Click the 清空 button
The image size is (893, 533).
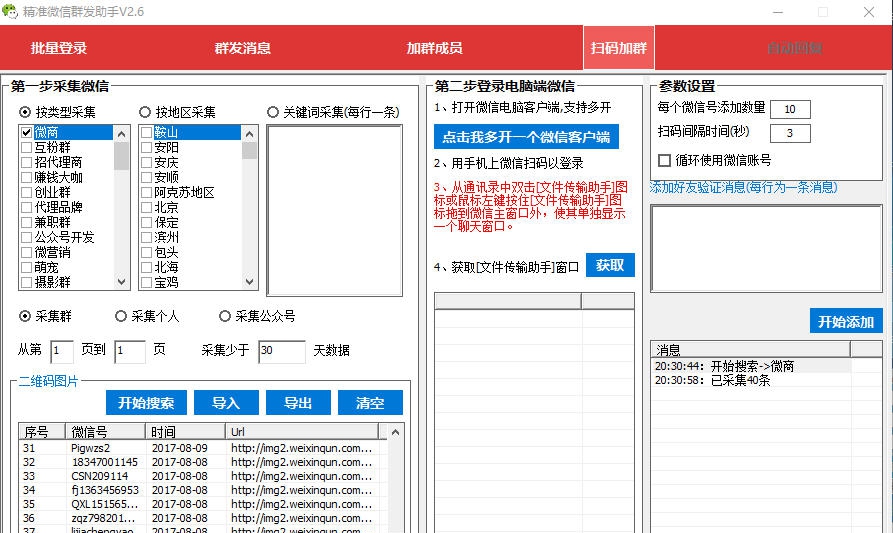[x=370, y=403]
